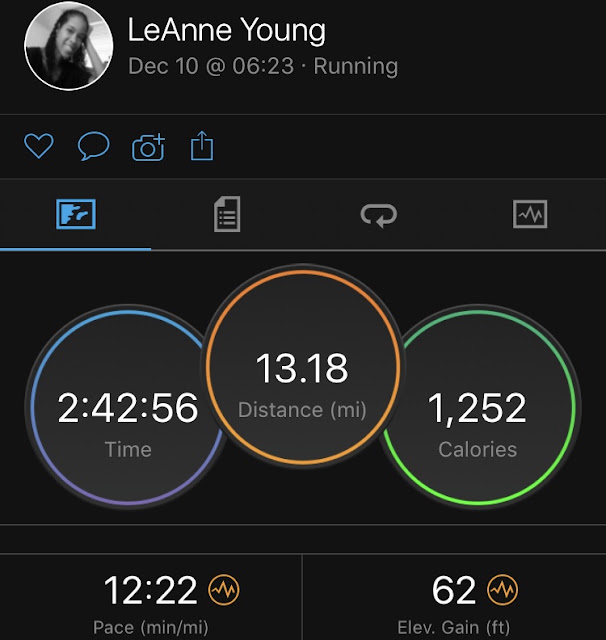
Task: Open pace chart icon beside 12:22
Action: point(224,590)
